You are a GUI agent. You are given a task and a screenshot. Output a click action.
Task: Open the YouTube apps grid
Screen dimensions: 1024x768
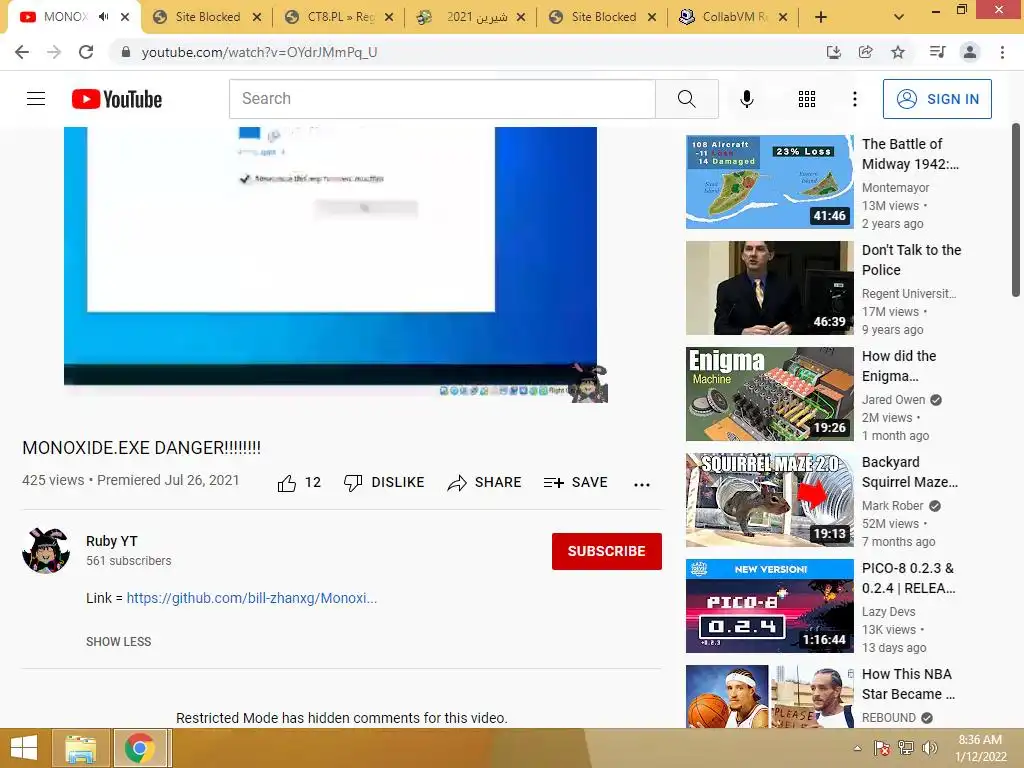pyautogui.click(x=807, y=99)
